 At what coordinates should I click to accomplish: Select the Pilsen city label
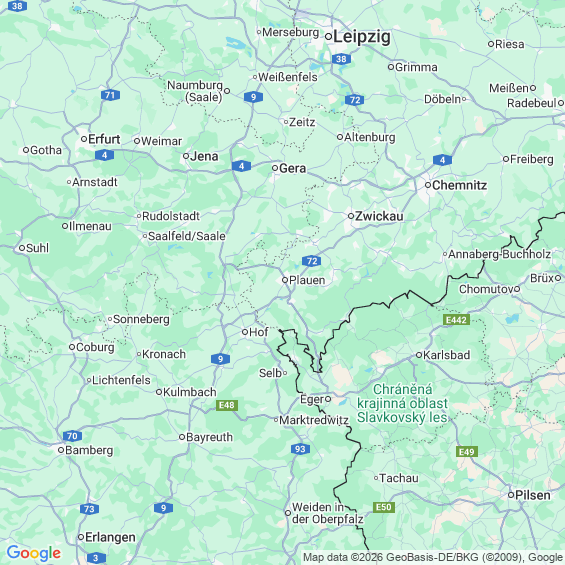533,495
